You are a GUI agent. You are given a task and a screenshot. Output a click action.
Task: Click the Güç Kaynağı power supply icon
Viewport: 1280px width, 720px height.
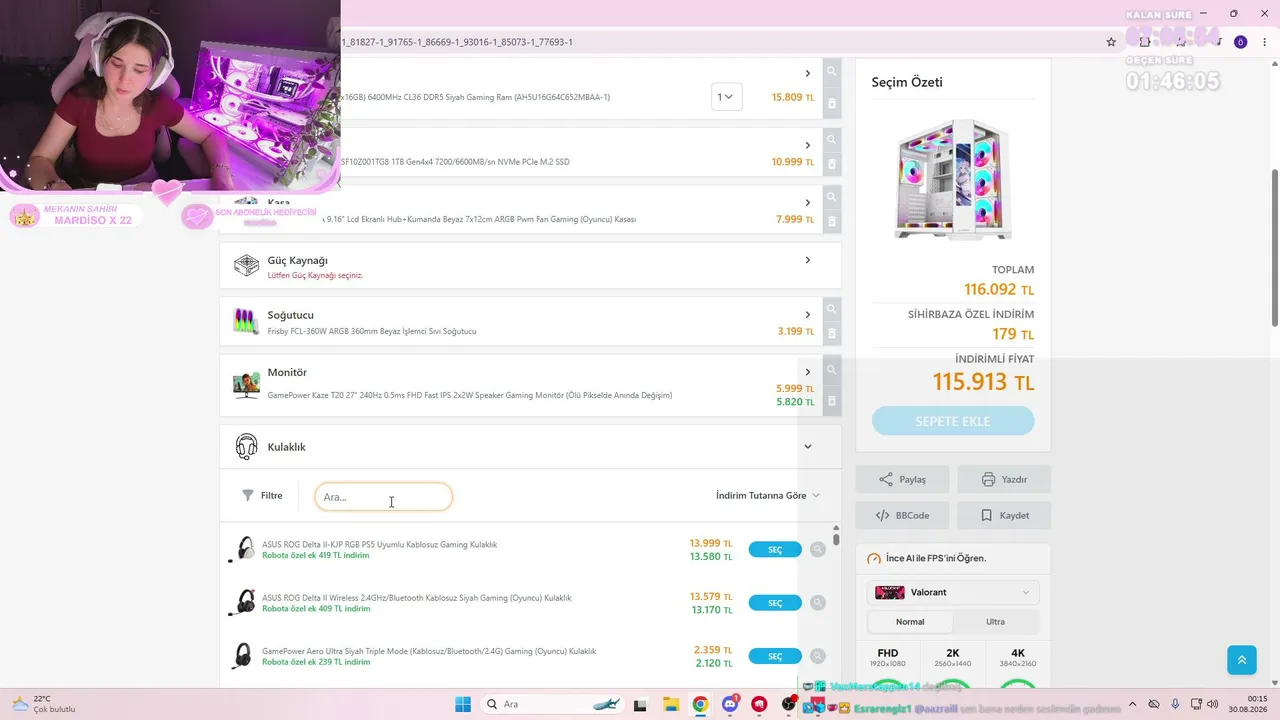246,265
